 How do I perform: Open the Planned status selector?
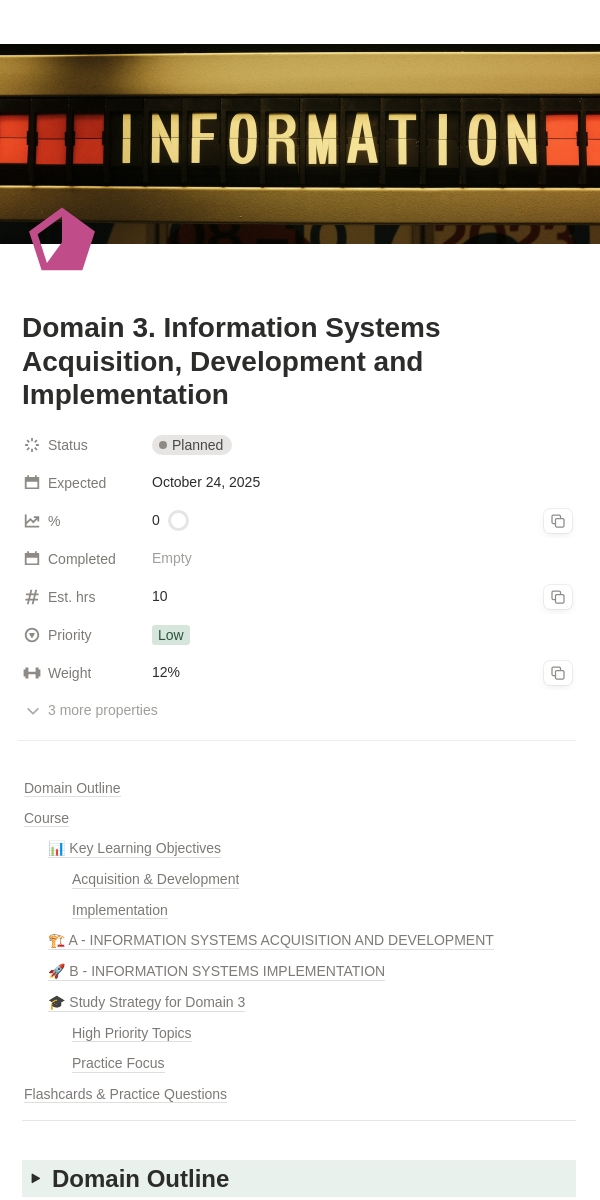[192, 445]
